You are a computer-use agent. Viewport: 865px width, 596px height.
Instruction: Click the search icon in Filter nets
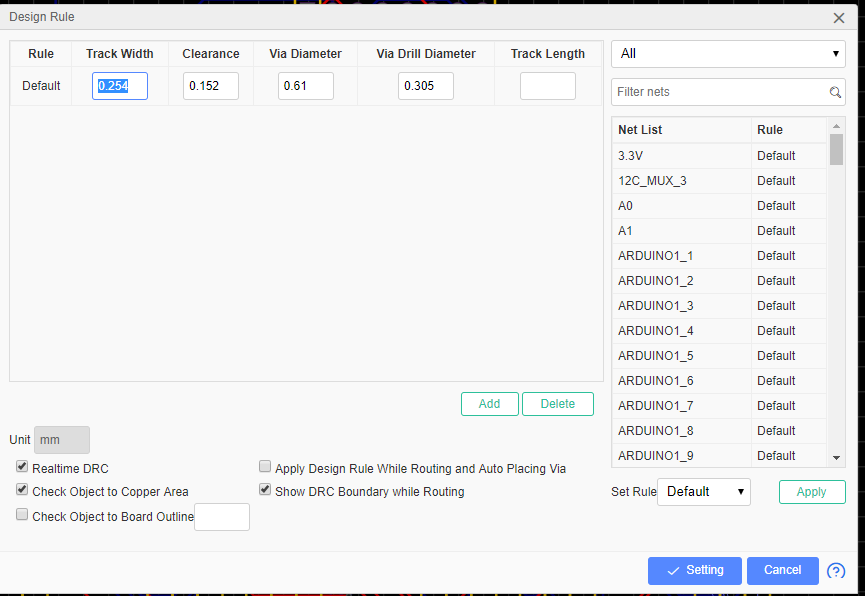coord(835,92)
